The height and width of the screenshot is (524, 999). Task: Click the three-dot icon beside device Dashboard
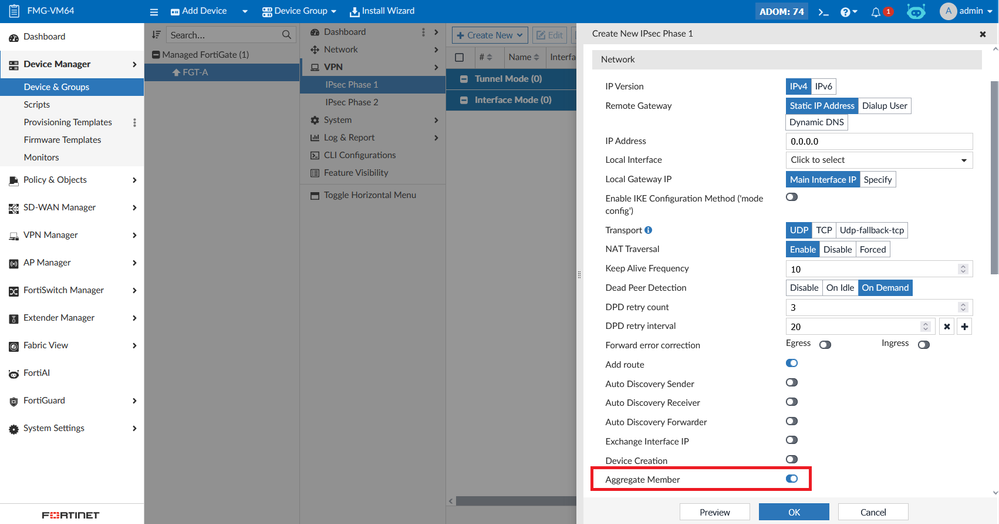423,32
